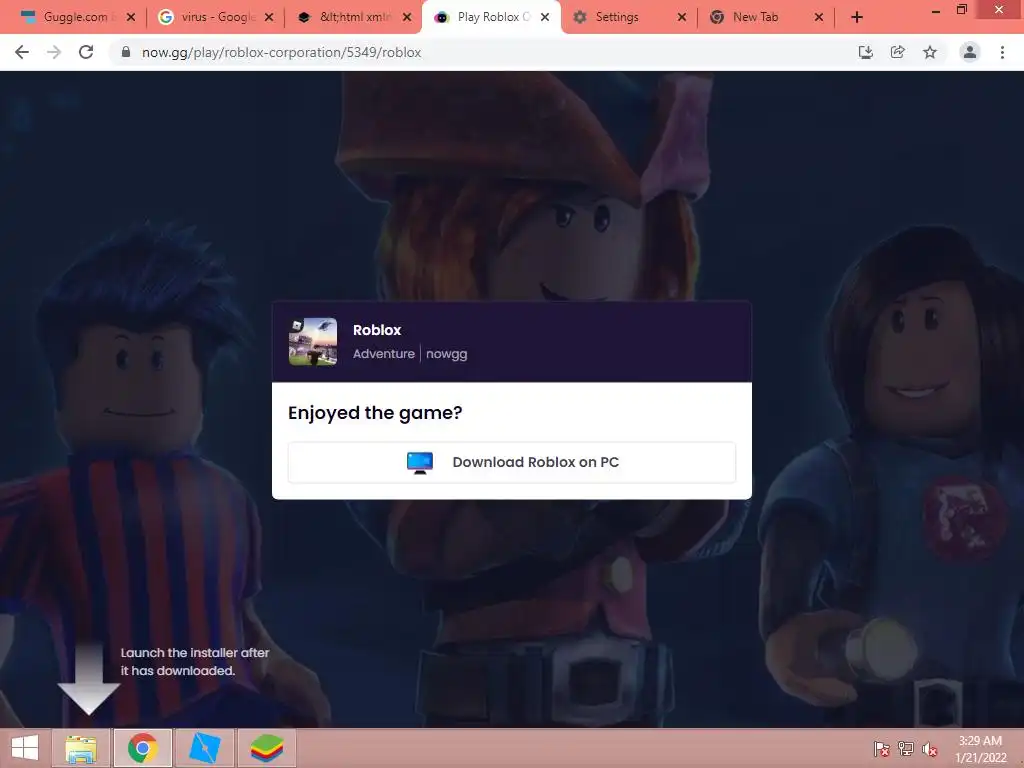Close the Settings tab
The image size is (1024, 768).
click(682, 17)
